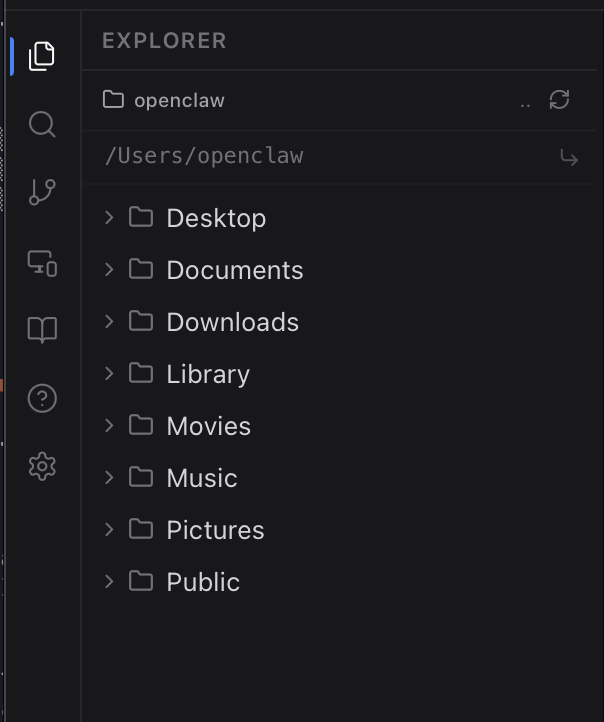Select the Downloads folder name
The width and height of the screenshot is (604, 722).
click(232, 322)
